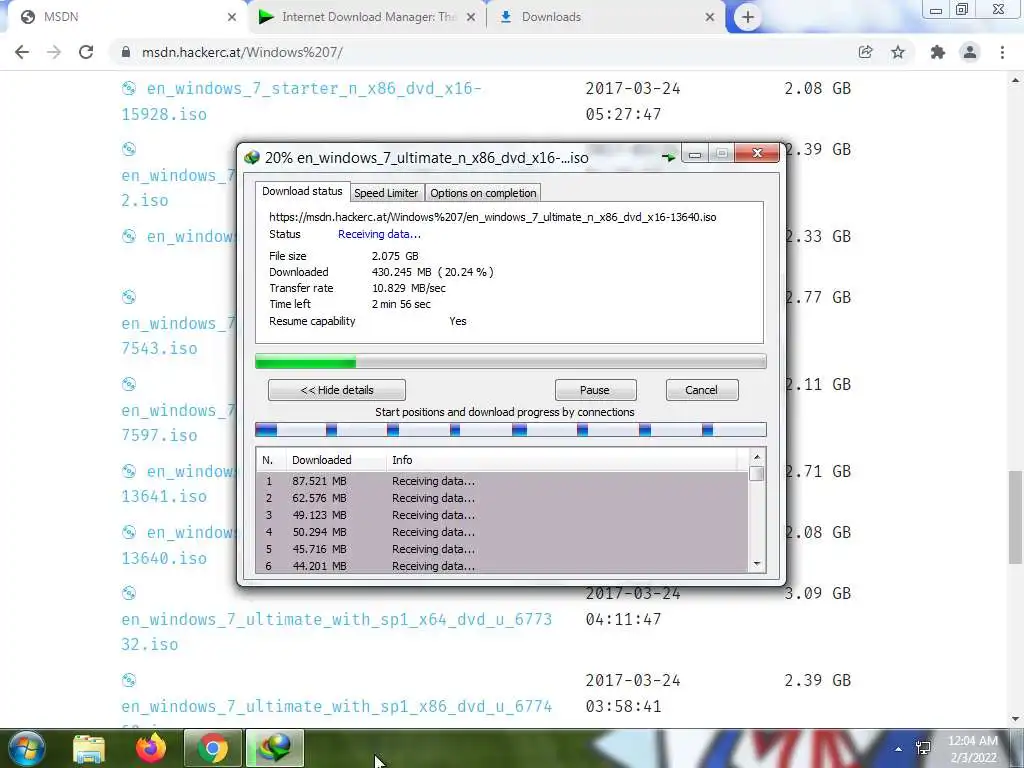Switch to Internet Download Manager browser tab

tap(368, 17)
